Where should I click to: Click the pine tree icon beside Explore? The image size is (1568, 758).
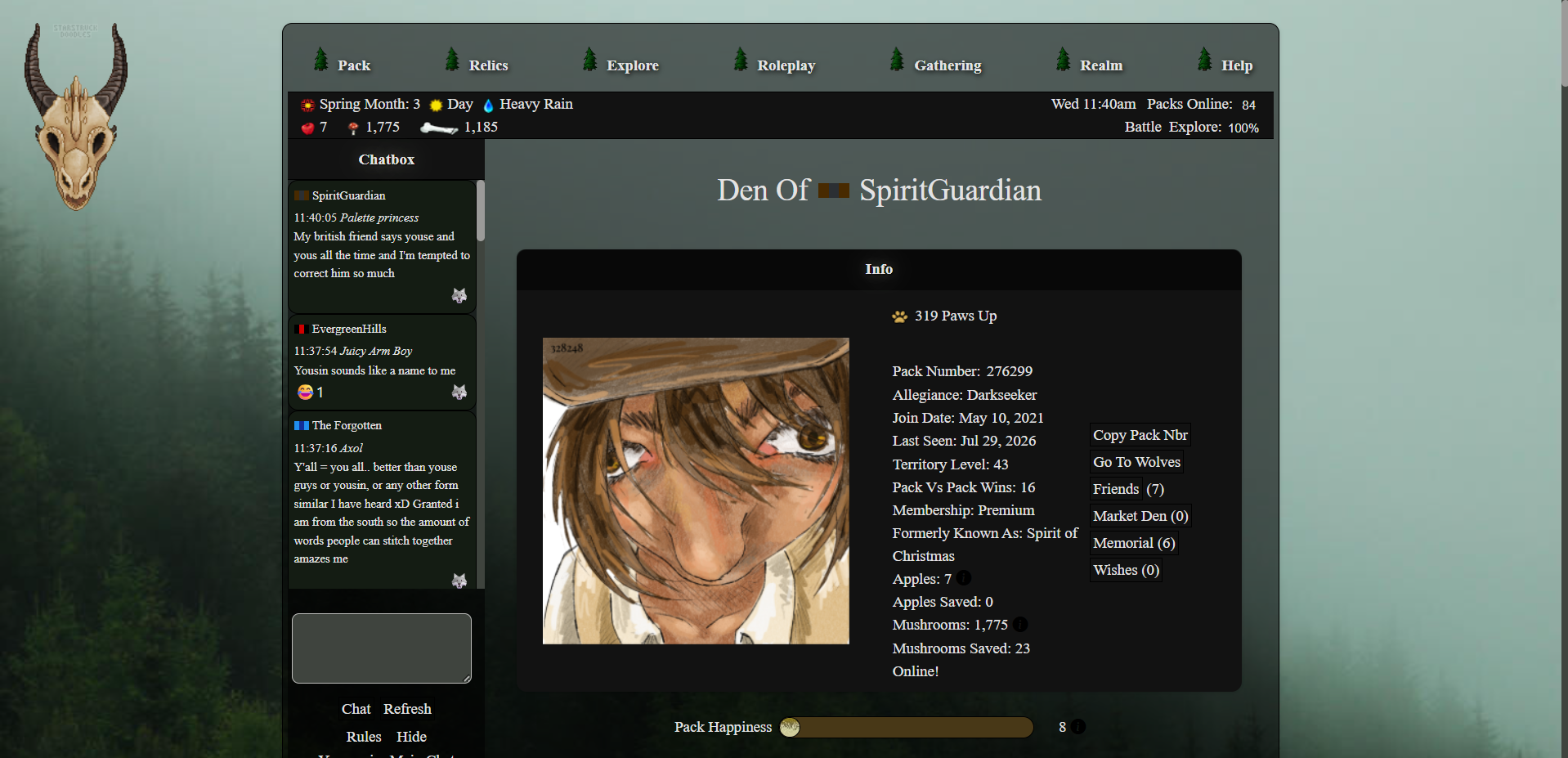589,60
